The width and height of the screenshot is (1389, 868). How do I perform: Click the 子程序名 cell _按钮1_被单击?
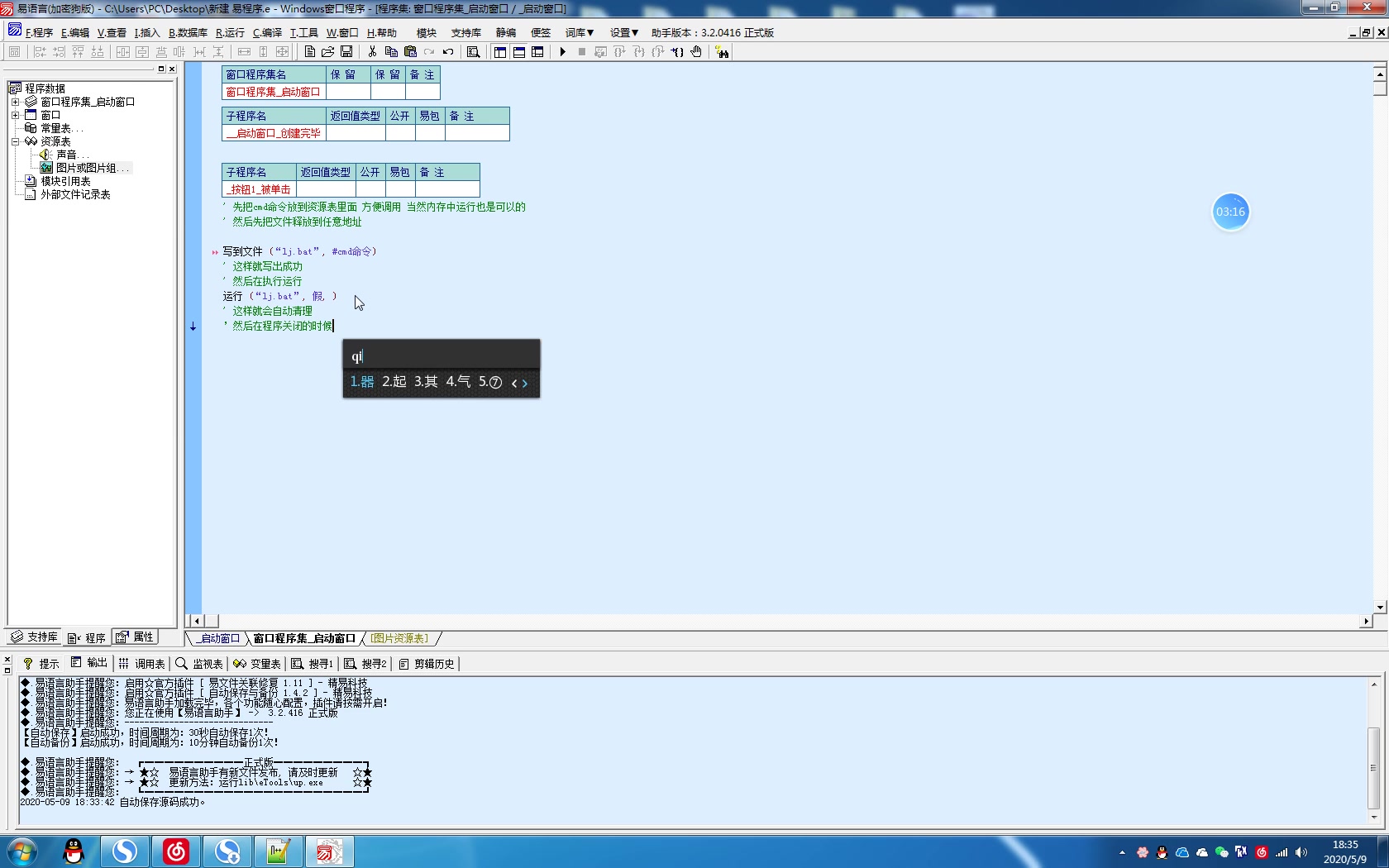point(259,189)
